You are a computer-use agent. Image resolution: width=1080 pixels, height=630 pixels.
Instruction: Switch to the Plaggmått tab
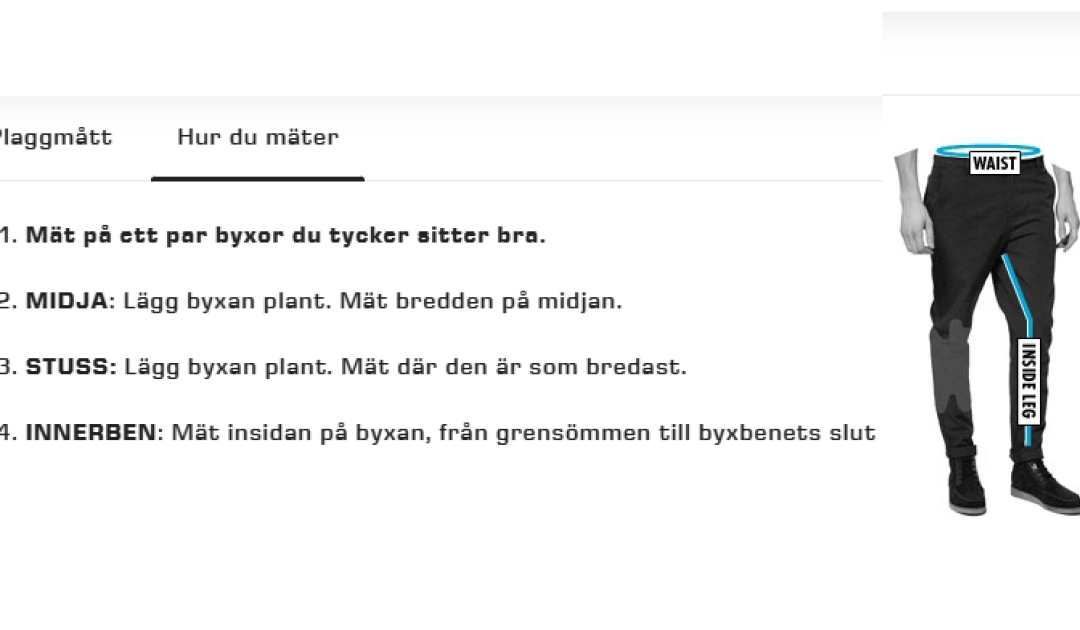(x=55, y=137)
